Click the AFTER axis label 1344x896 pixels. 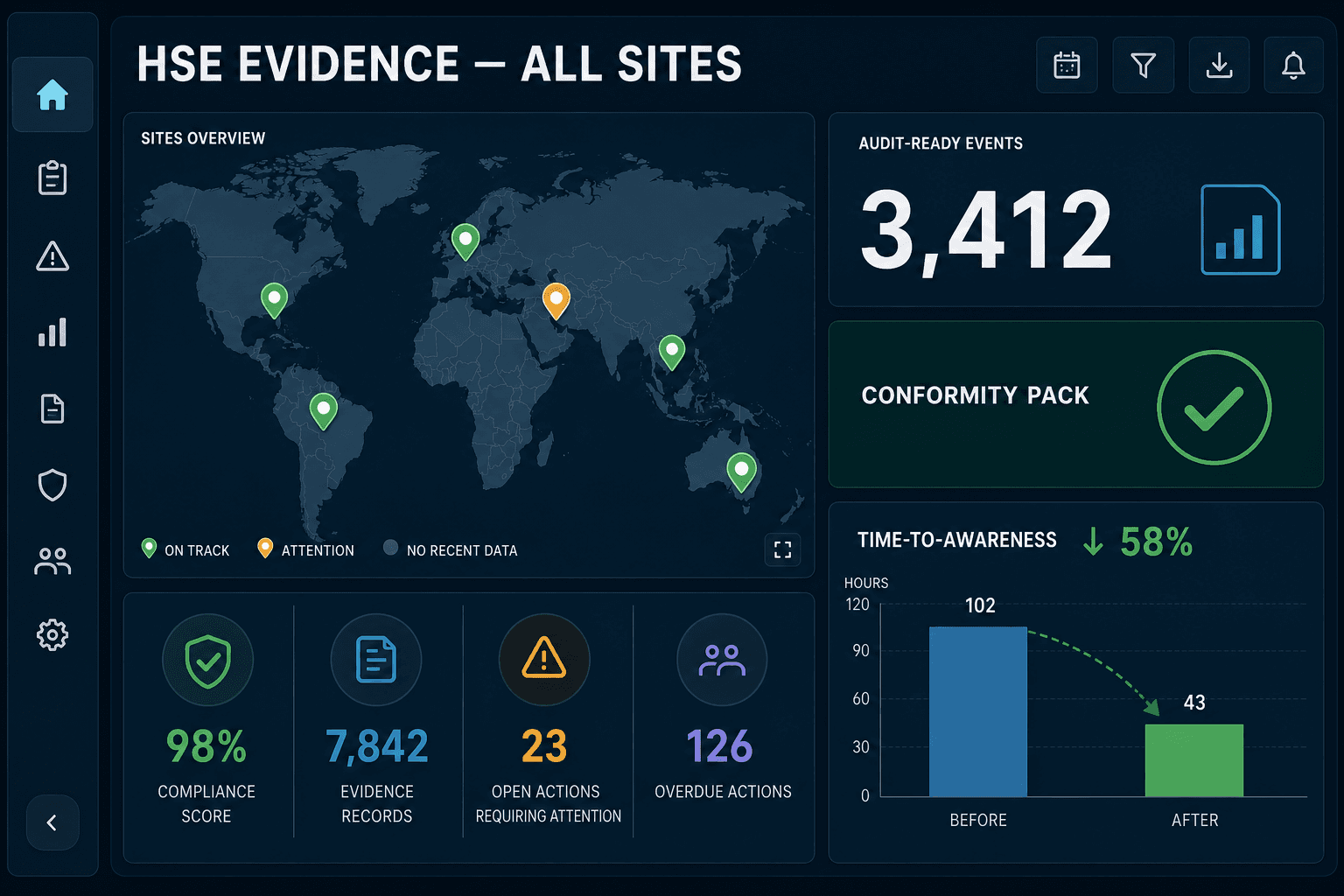1195,820
